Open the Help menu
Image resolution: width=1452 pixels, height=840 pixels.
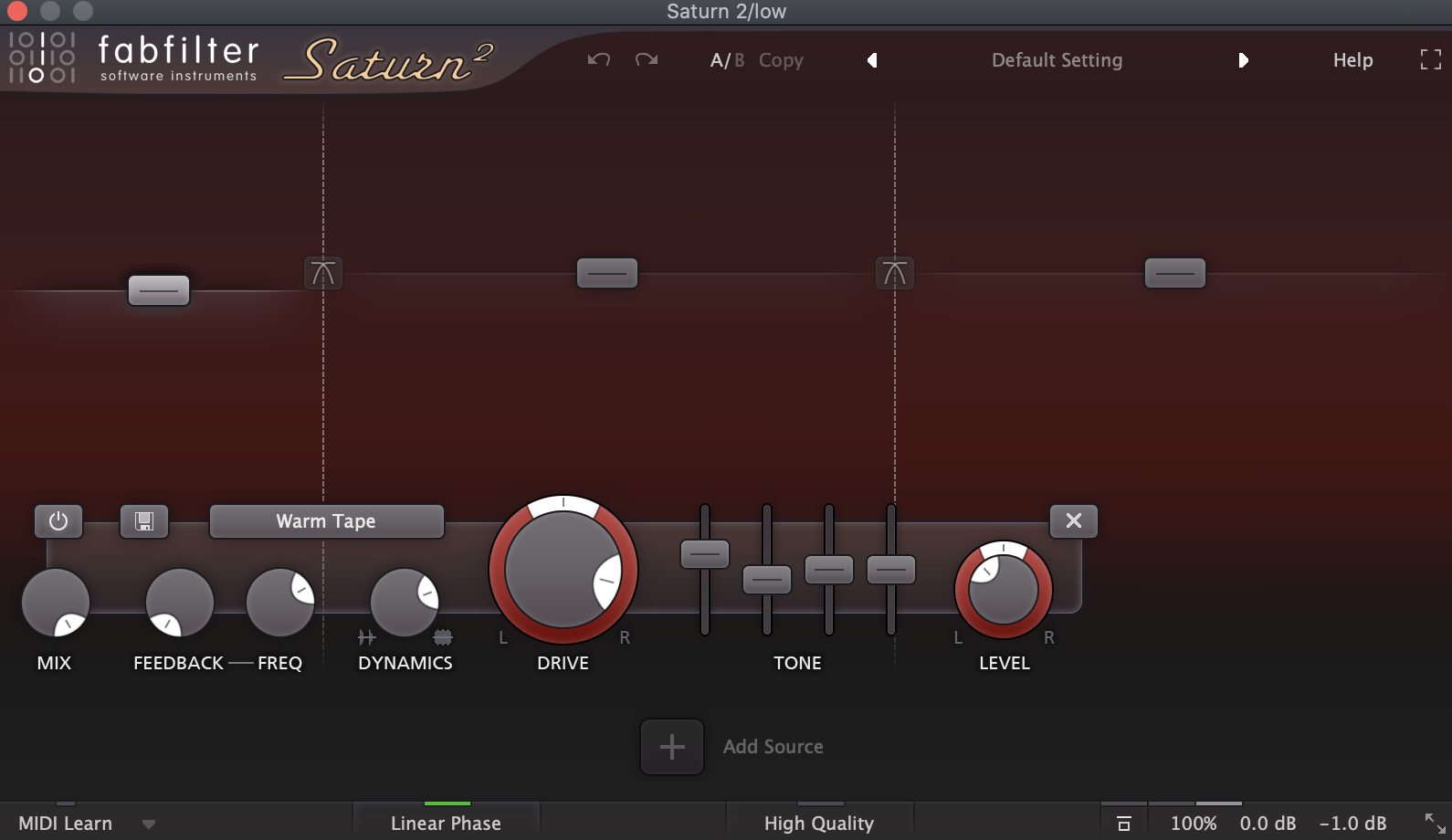click(1352, 60)
